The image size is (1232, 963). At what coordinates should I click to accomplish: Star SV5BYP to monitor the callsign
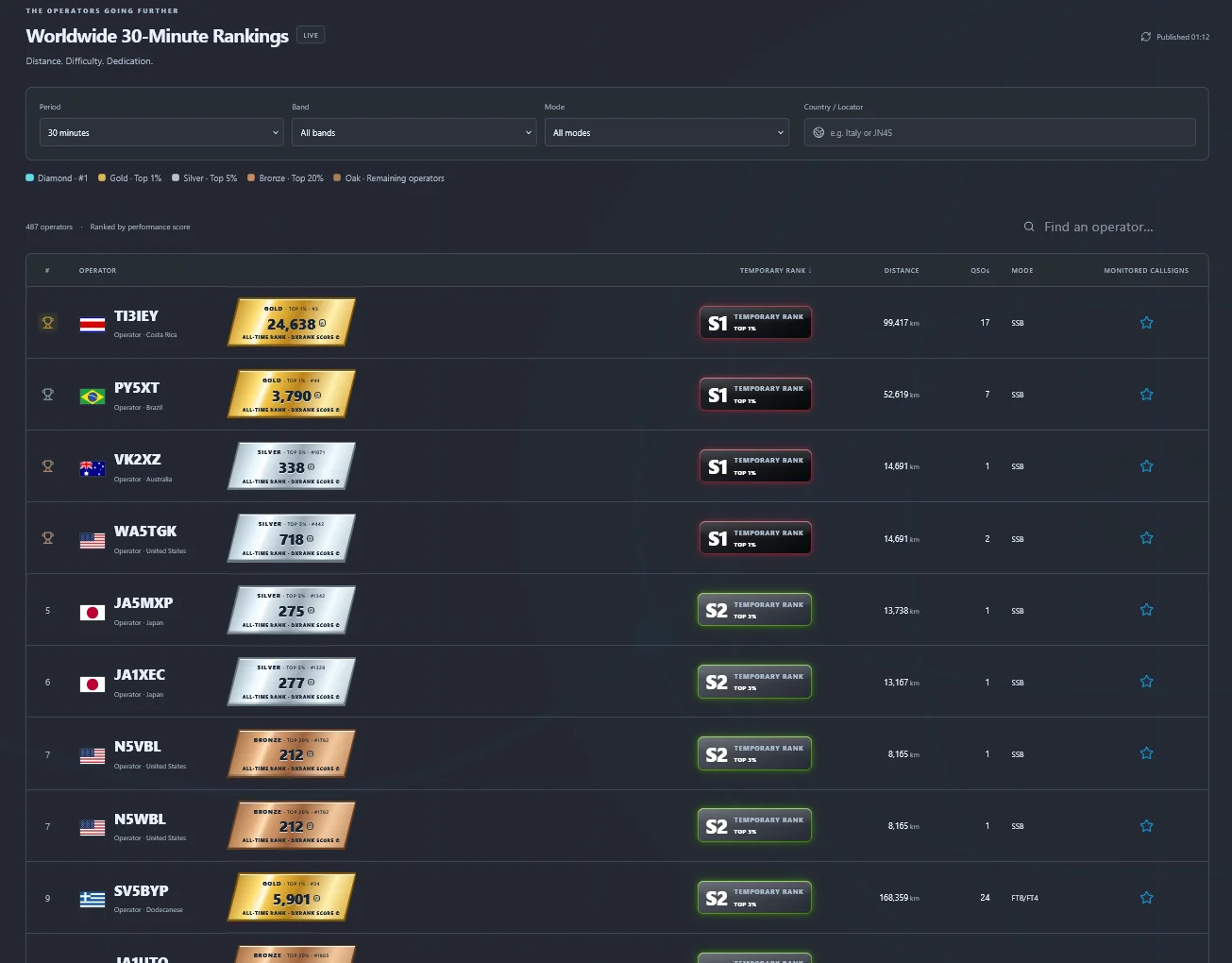[1146, 898]
